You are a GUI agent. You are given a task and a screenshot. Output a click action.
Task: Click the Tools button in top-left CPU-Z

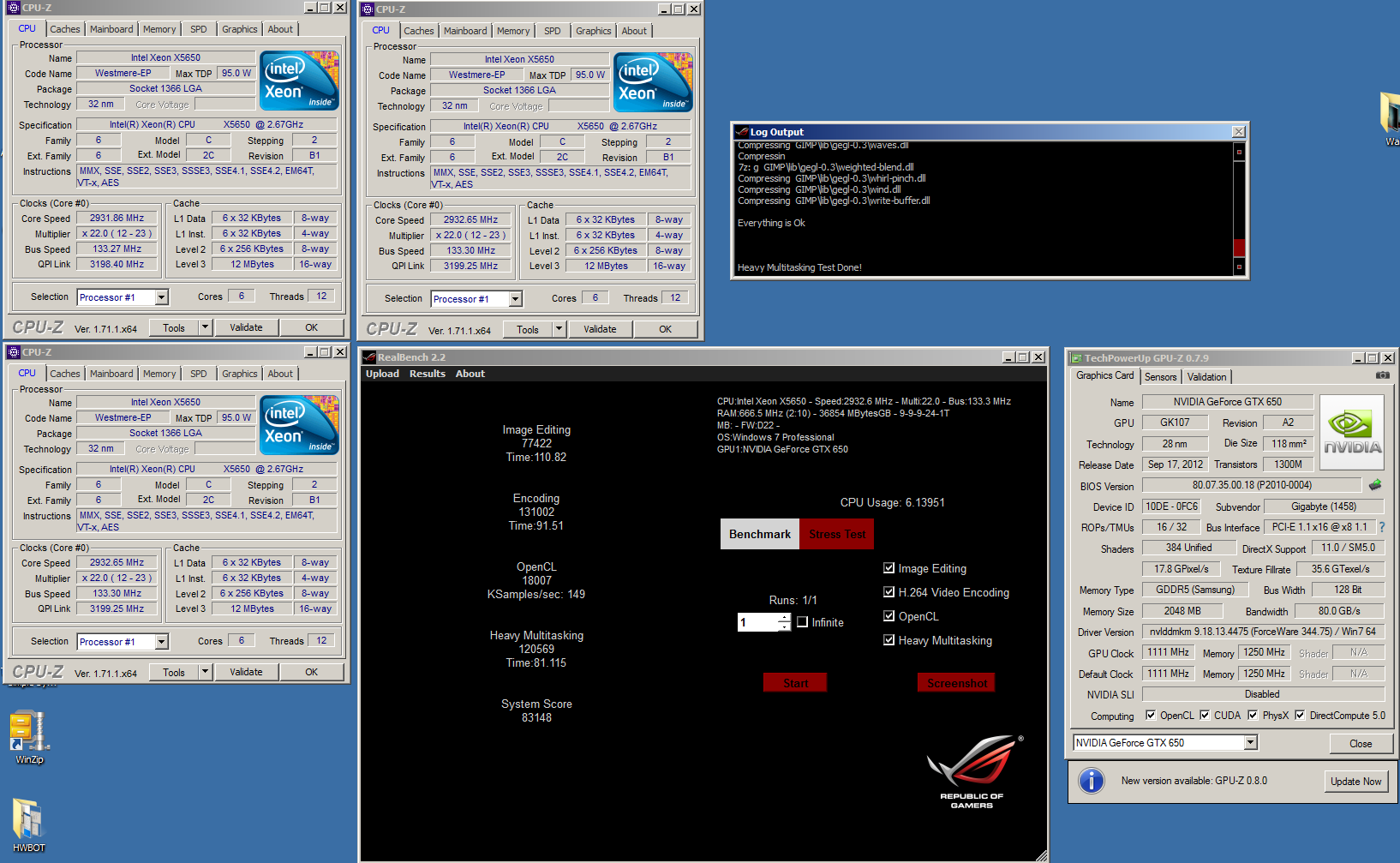[x=174, y=327]
